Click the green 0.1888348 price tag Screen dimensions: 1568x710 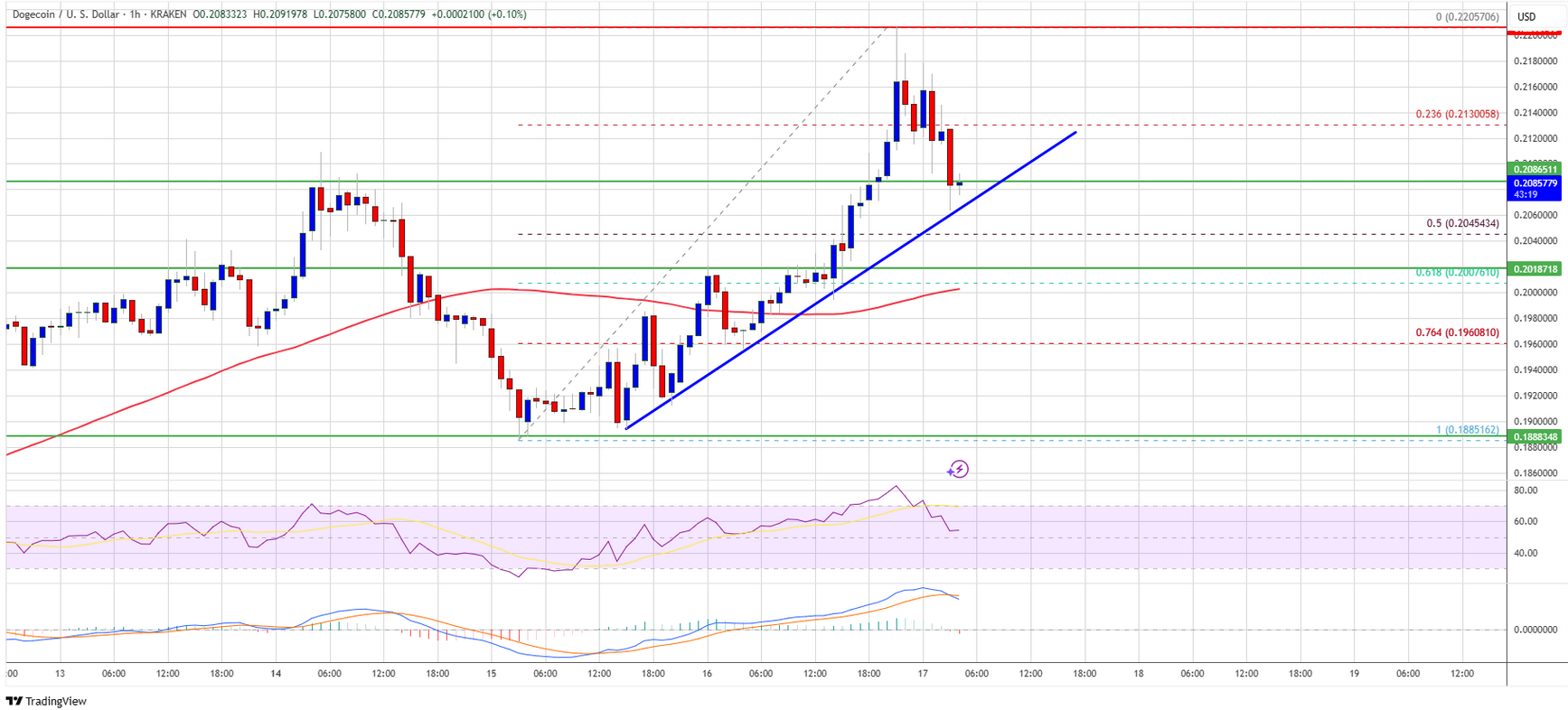pyautogui.click(x=1535, y=437)
